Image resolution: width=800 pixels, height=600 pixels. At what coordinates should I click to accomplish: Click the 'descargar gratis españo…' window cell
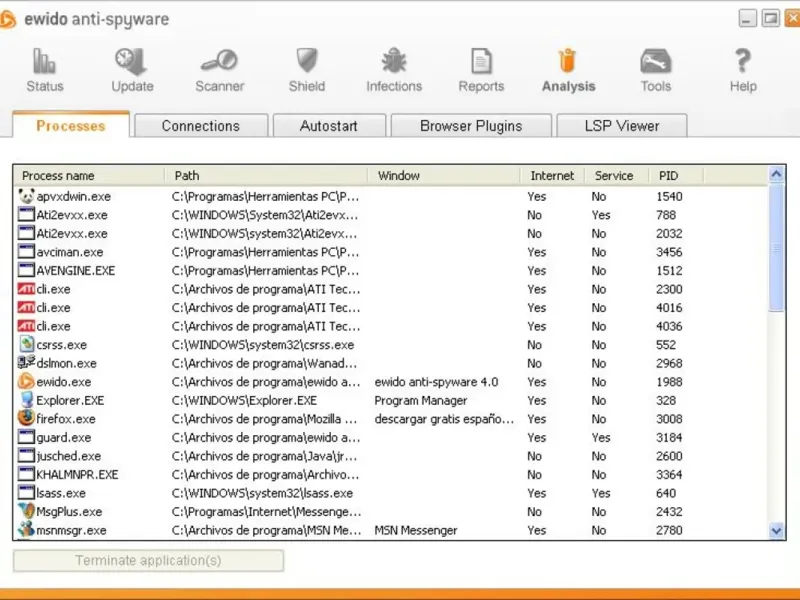click(x=444, y=419)
